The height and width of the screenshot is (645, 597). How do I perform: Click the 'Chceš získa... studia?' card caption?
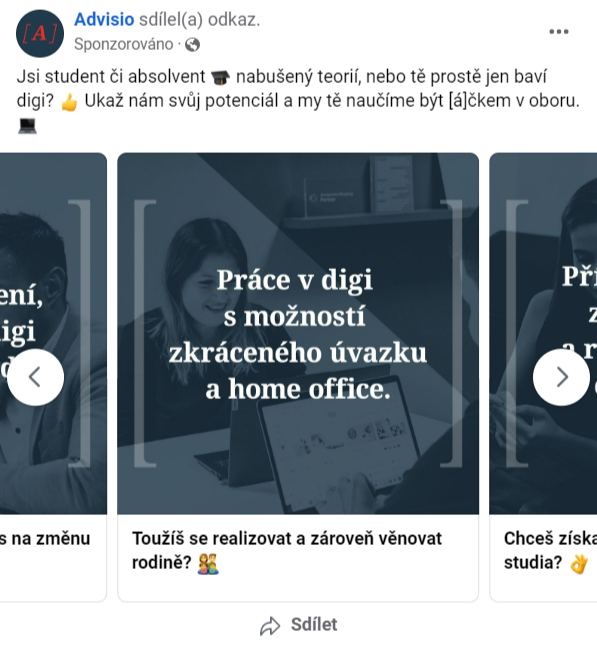(550, 550)
